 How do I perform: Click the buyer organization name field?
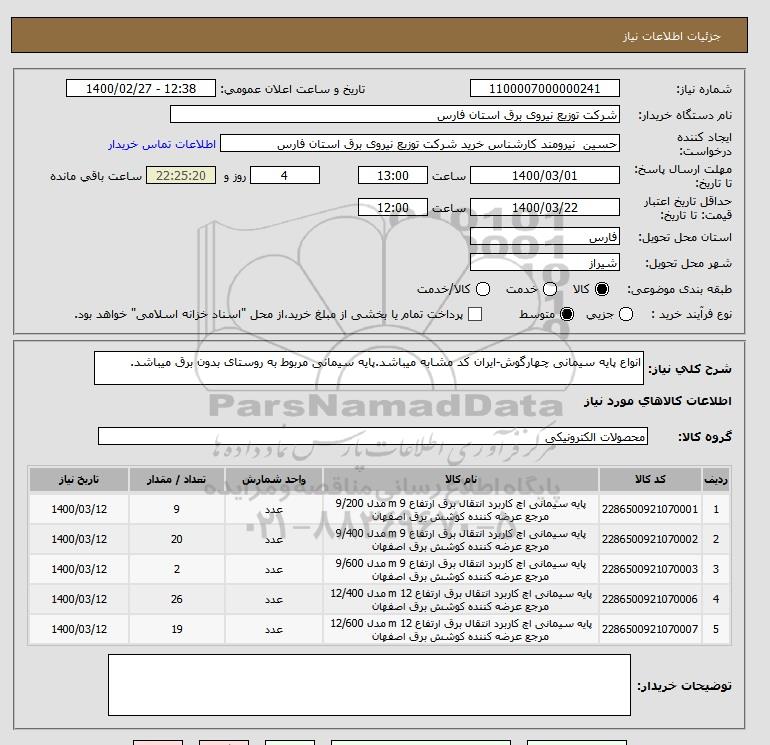coord(394,114)
